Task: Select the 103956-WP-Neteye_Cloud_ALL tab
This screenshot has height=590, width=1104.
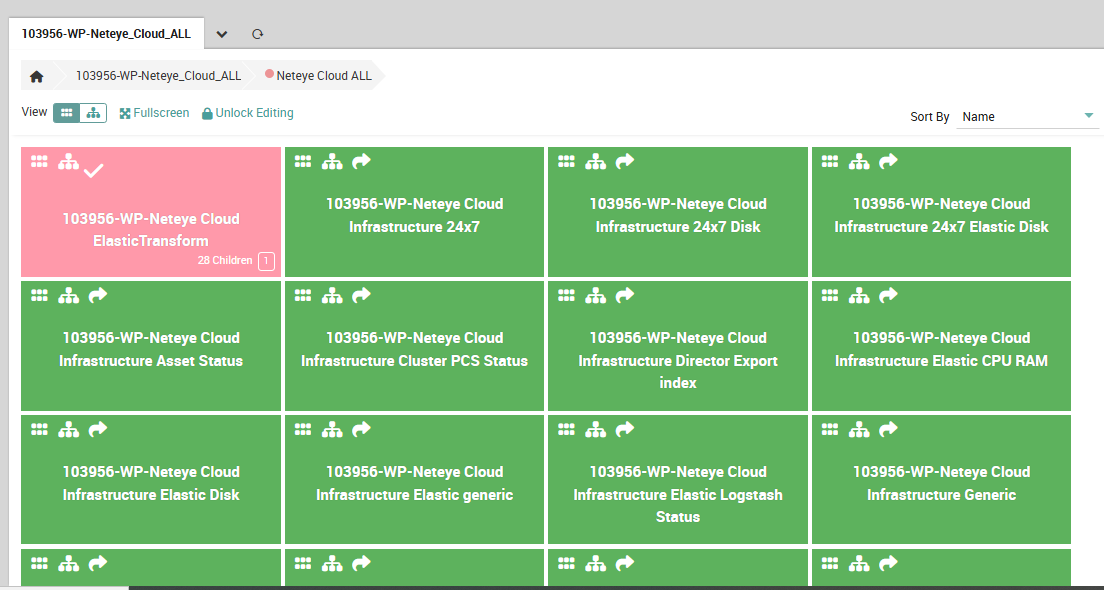Action: [106, 33]
